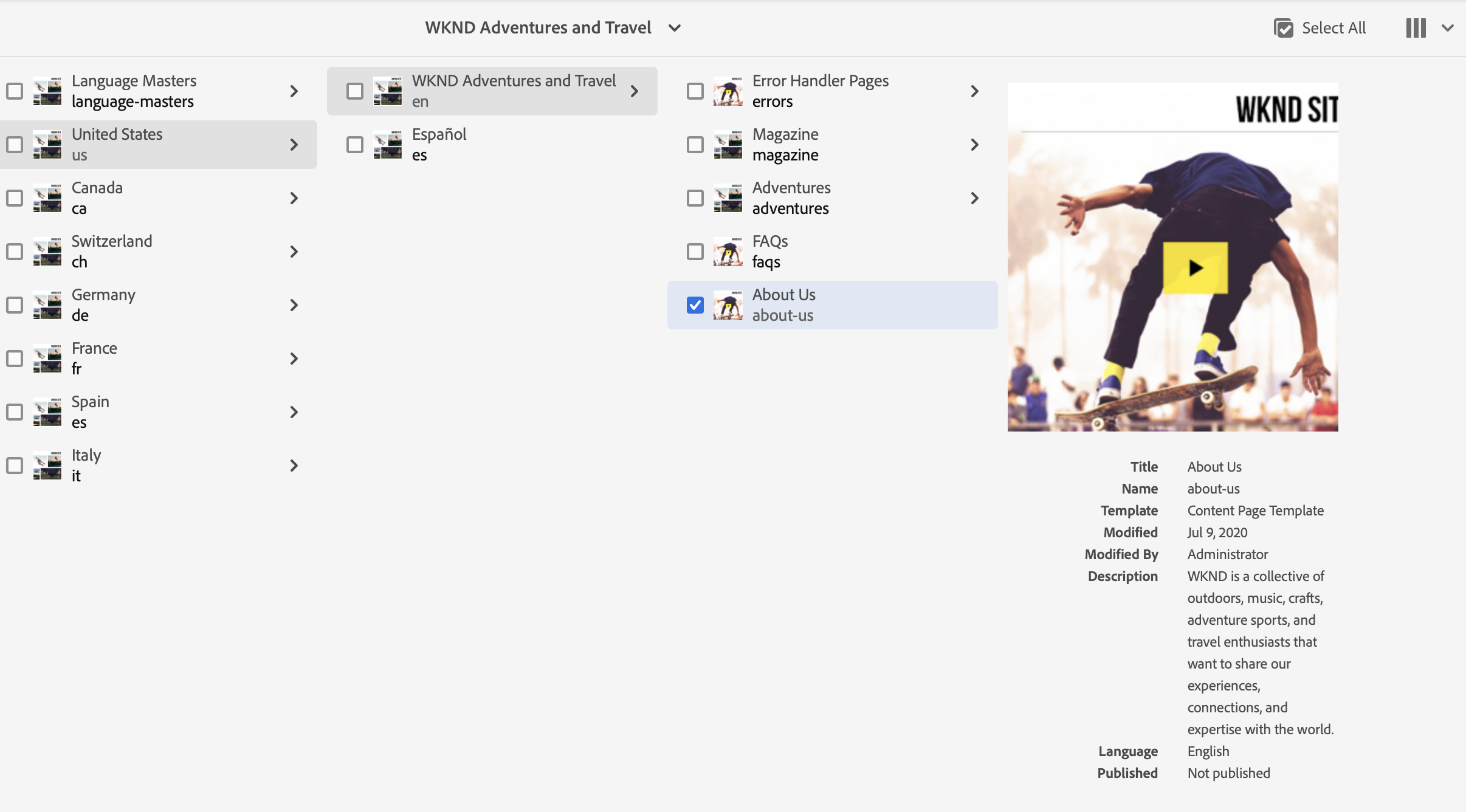Screen dimensions: 1466x812
Task: Click the Select All button
Action: click(1333, 28)
